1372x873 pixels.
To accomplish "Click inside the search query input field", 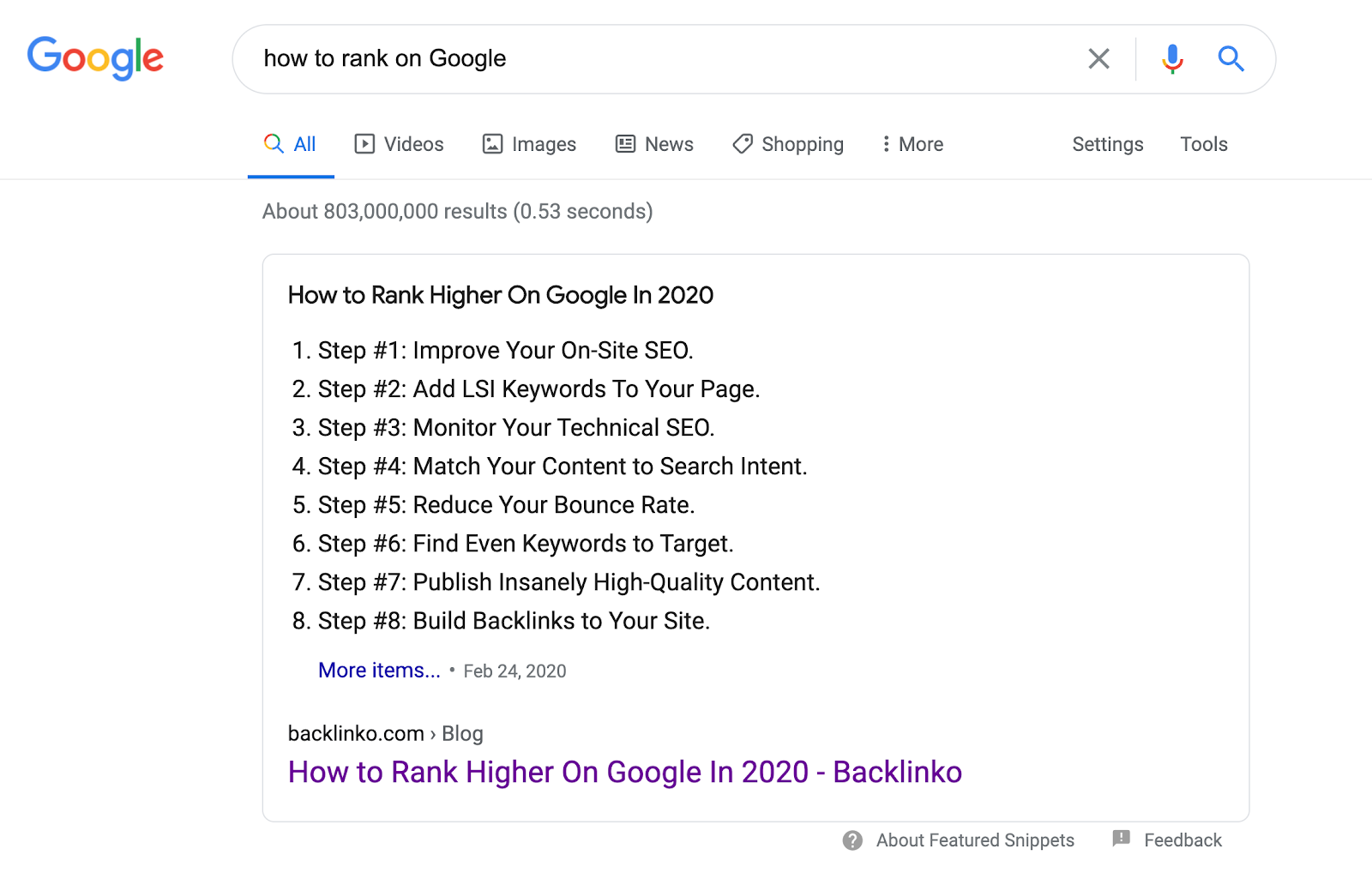I will click(652, 58).
